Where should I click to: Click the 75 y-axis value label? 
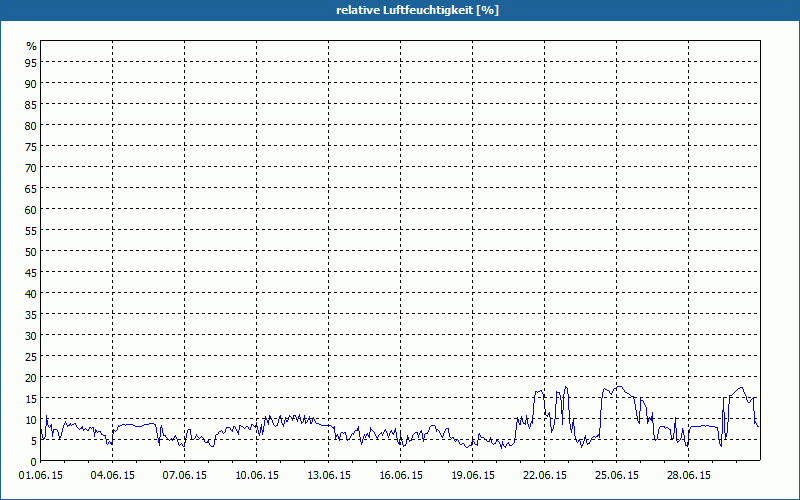pos(31,147)
